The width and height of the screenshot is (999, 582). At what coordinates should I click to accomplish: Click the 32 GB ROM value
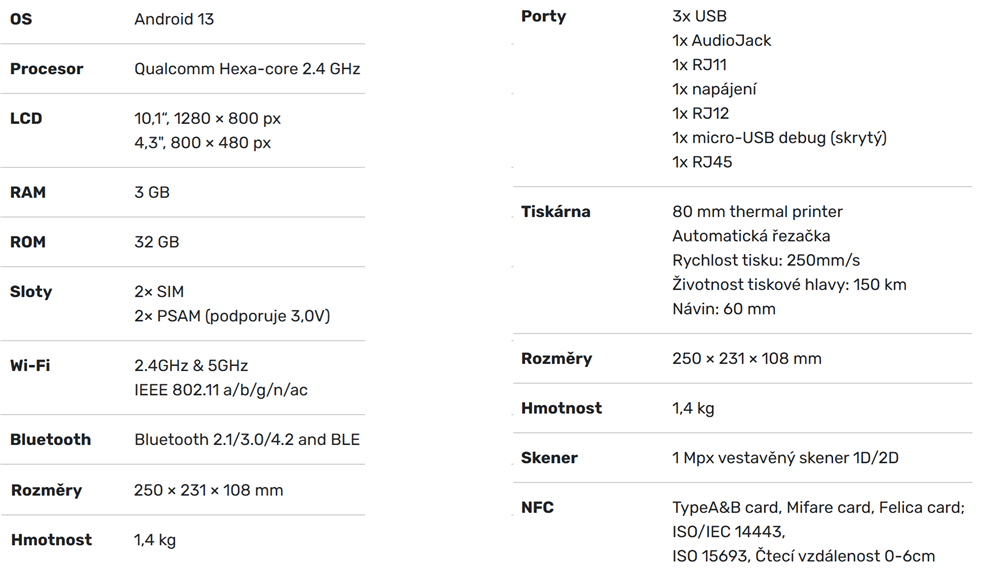click(157, 242)
